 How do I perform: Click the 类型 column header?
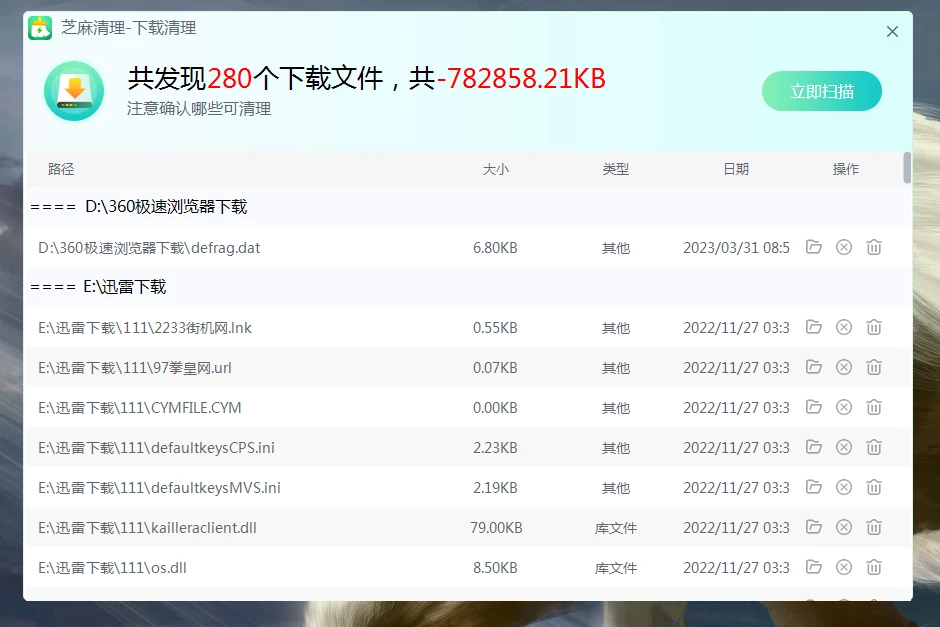click(x=615, y=169)
